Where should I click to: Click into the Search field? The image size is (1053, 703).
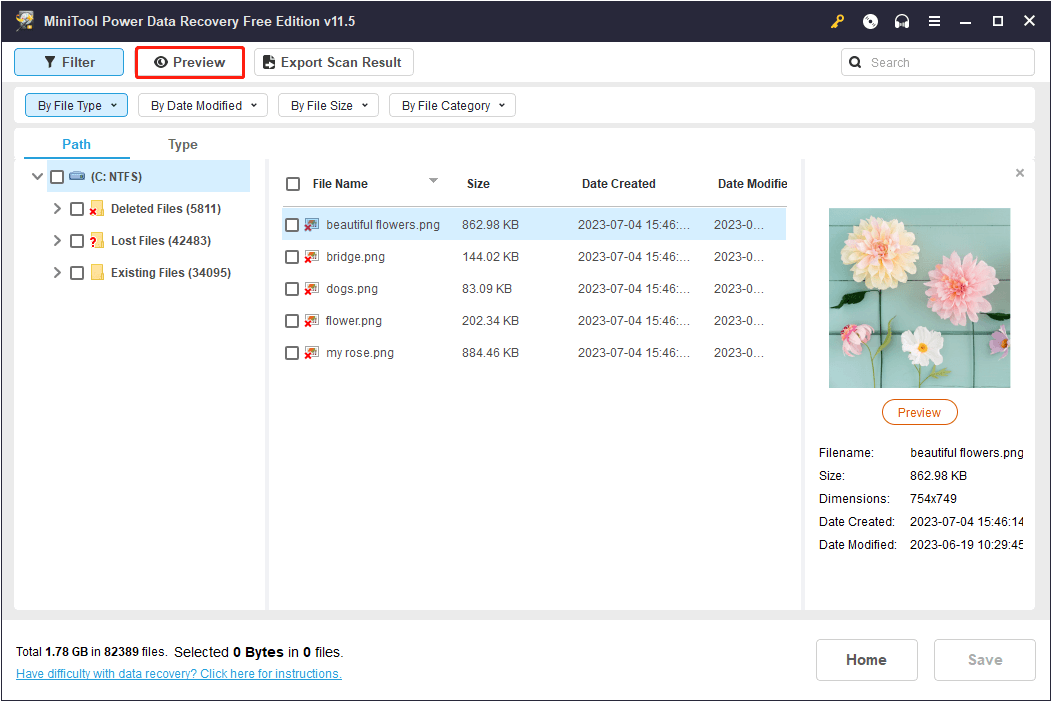tap(937, 62)
